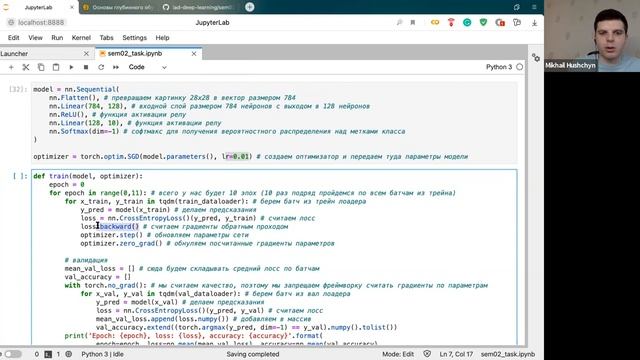Restart kernel and run all cells
The width and height of the screenshot is (640, 360).
pos(116,67)
